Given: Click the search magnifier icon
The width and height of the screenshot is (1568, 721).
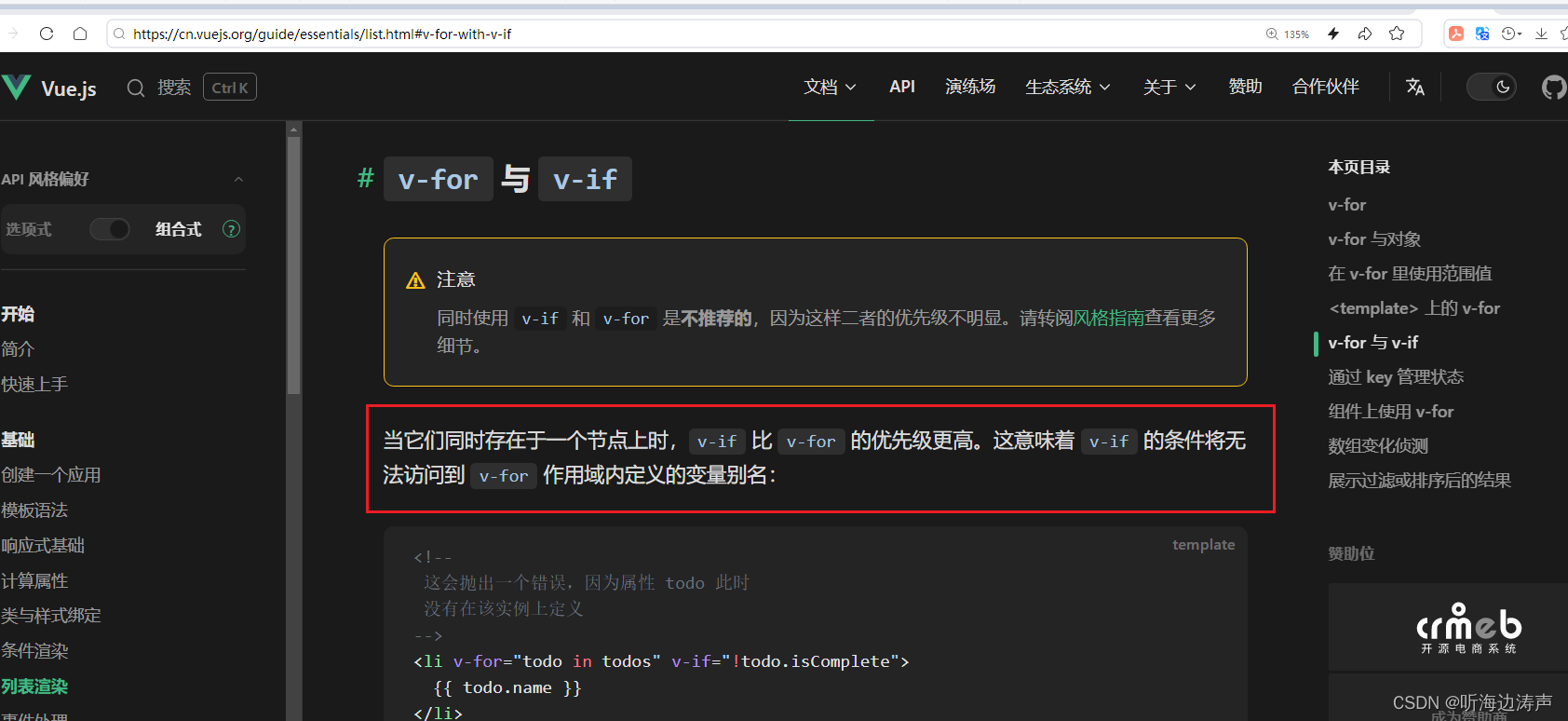Looking at the screenshot, I should (x=136, y=88).
